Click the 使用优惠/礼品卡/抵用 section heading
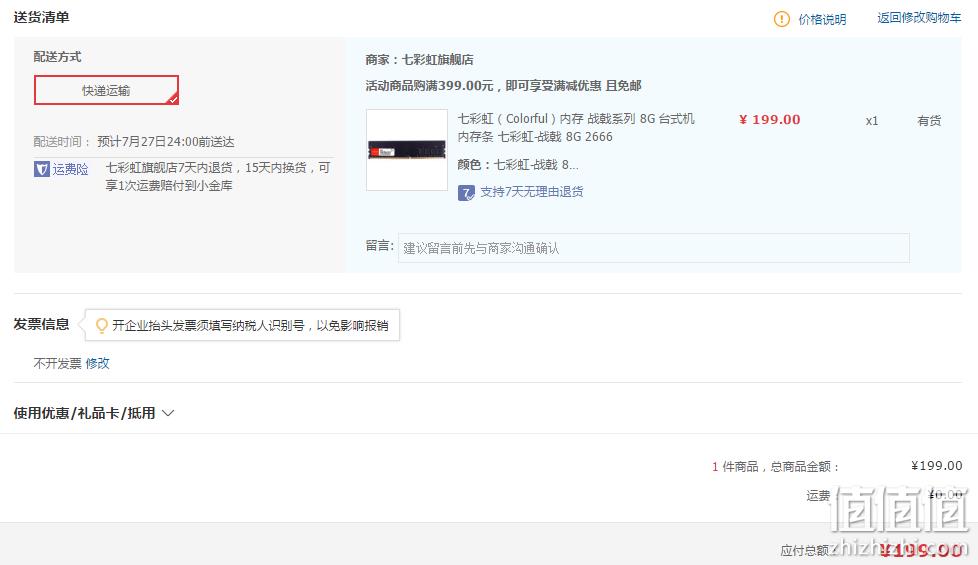978x565 pixels. pyautogui.click(x=84, y=413)
